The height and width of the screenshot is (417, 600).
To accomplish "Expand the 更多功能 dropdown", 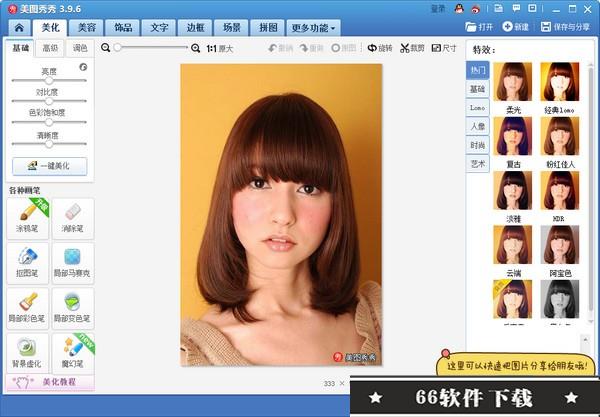I will [x=313, y=28].
